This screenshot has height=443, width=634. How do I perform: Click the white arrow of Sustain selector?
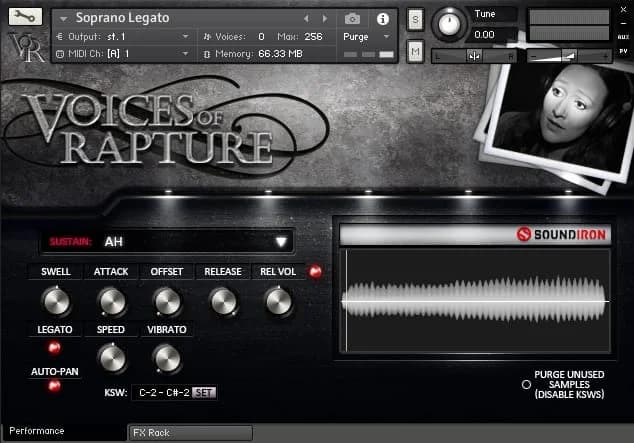281,242
